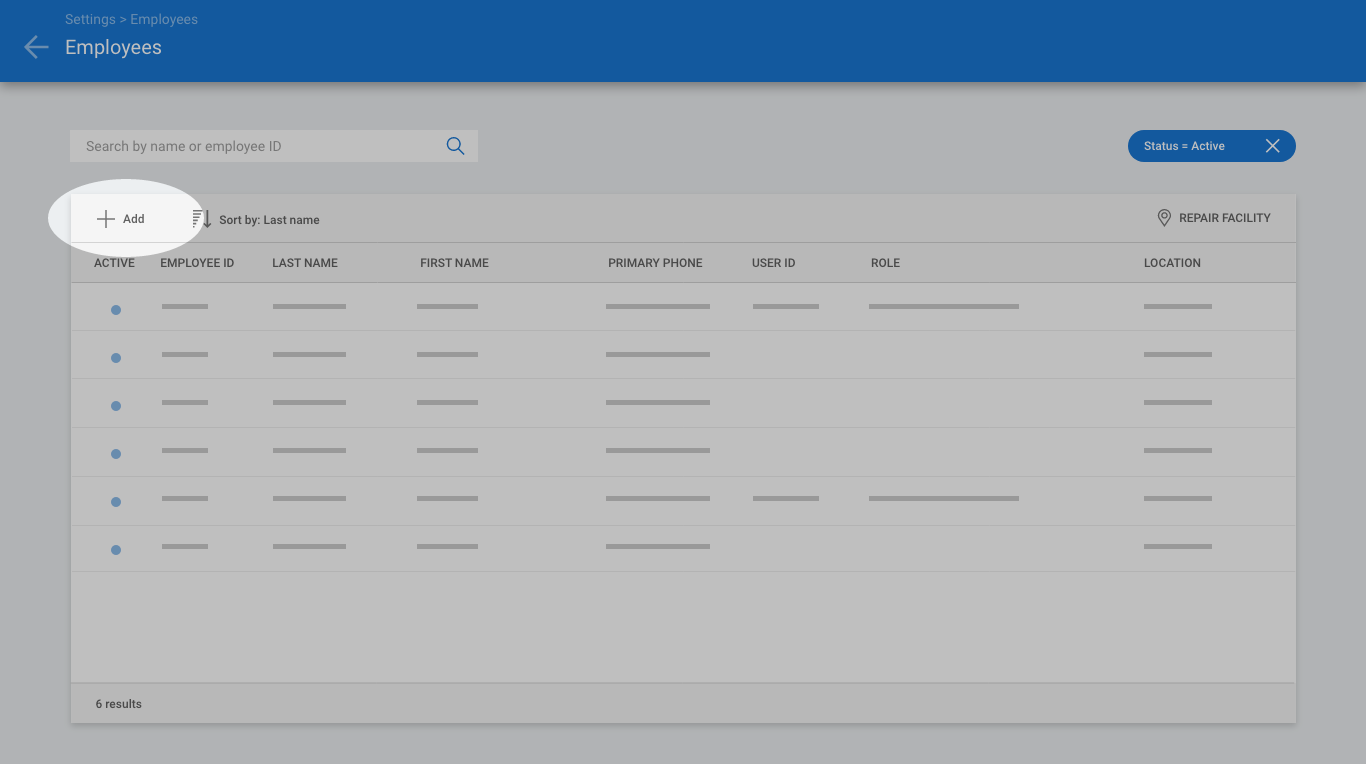Click the ACTIVE column header

click(x=114, y=263)
